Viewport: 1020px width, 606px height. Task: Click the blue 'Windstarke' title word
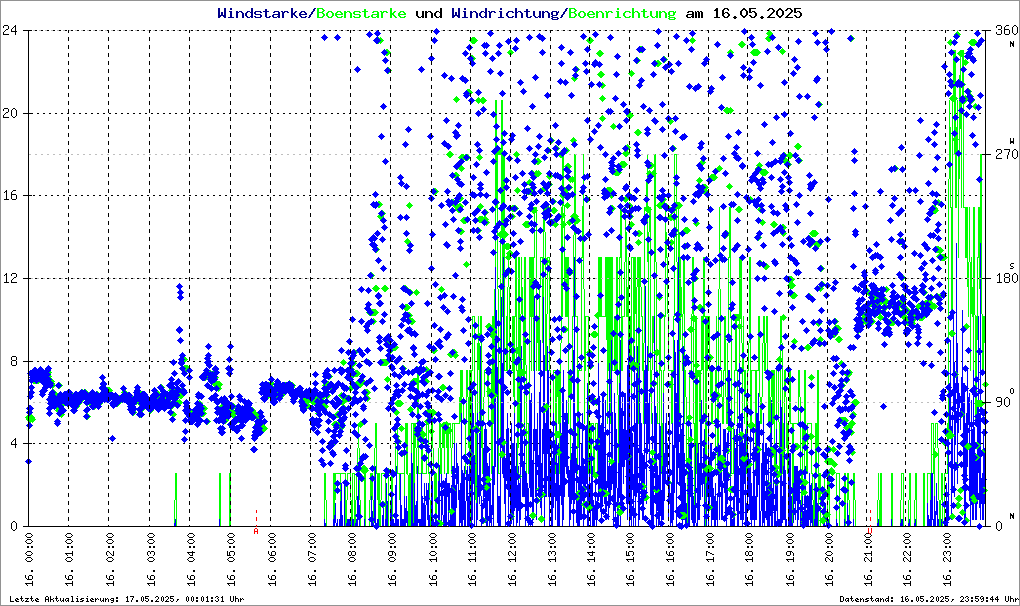[x=261, y=13]
